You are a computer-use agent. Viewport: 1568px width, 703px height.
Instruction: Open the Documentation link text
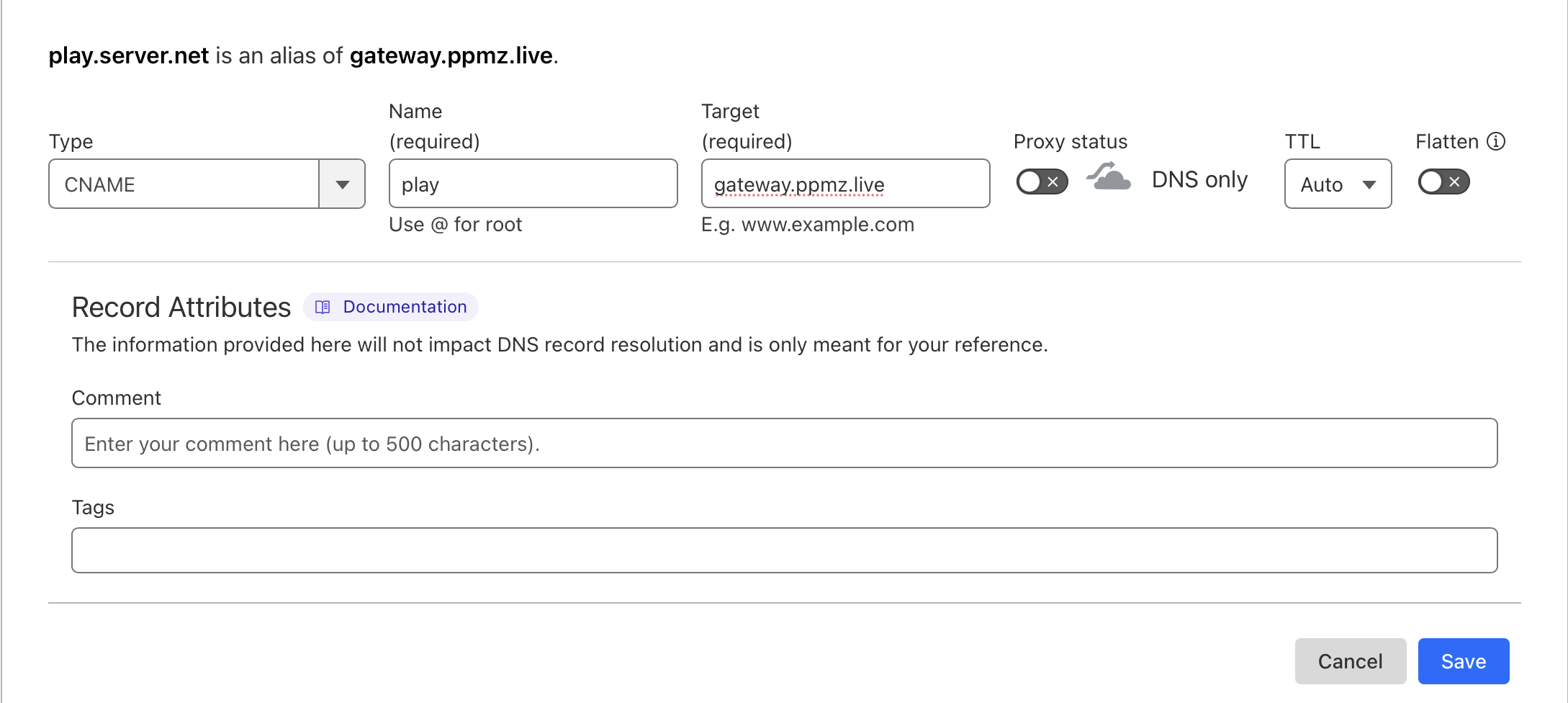[x=405, y=307]
